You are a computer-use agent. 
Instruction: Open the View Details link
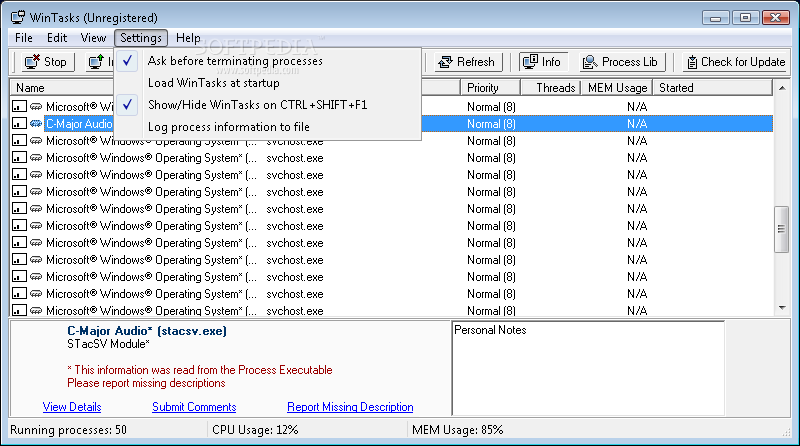pos(72,407)
